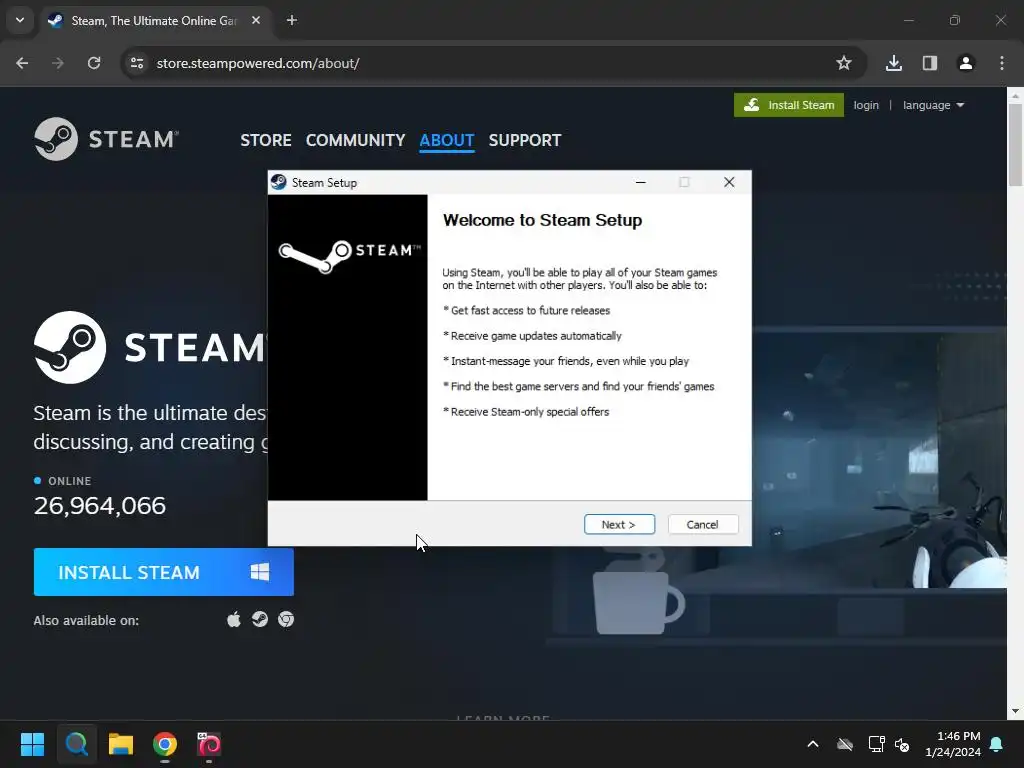Click the Apple platform icon
1024x768 pixels.
pyautogui.click(x=234, y=619)
